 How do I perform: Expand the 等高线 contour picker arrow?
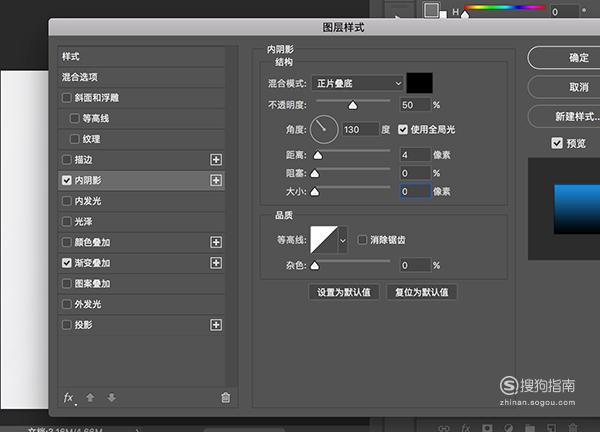343,240
